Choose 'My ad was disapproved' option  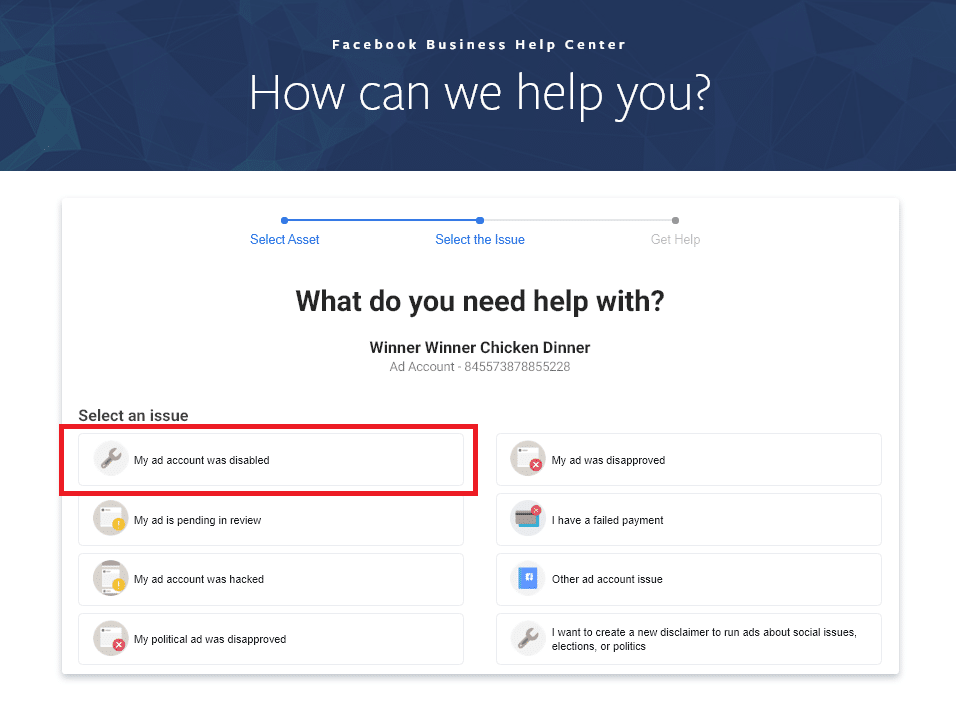688,460
